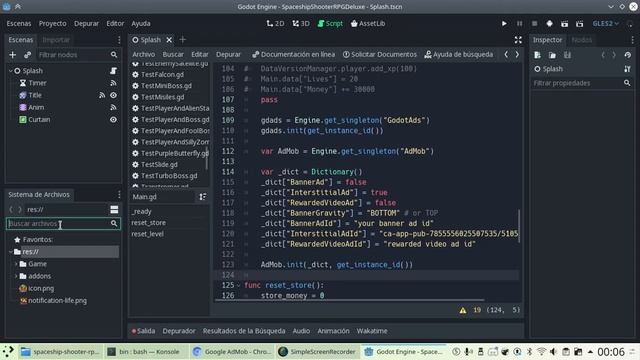
Task: Add new node with plus icon
Action: coord(13,55)
